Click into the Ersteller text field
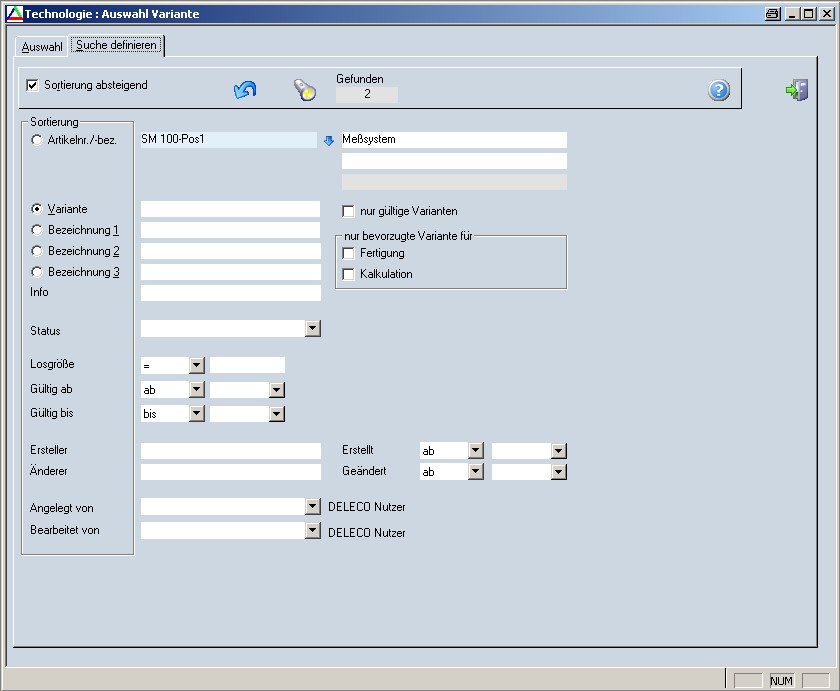The width and height of the screenshot is (840, 691). [230, 451]
